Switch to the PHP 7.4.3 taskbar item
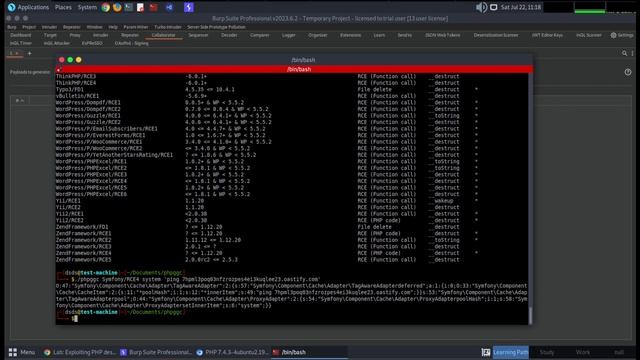This screenshot has width=640, height=360. 232,352
